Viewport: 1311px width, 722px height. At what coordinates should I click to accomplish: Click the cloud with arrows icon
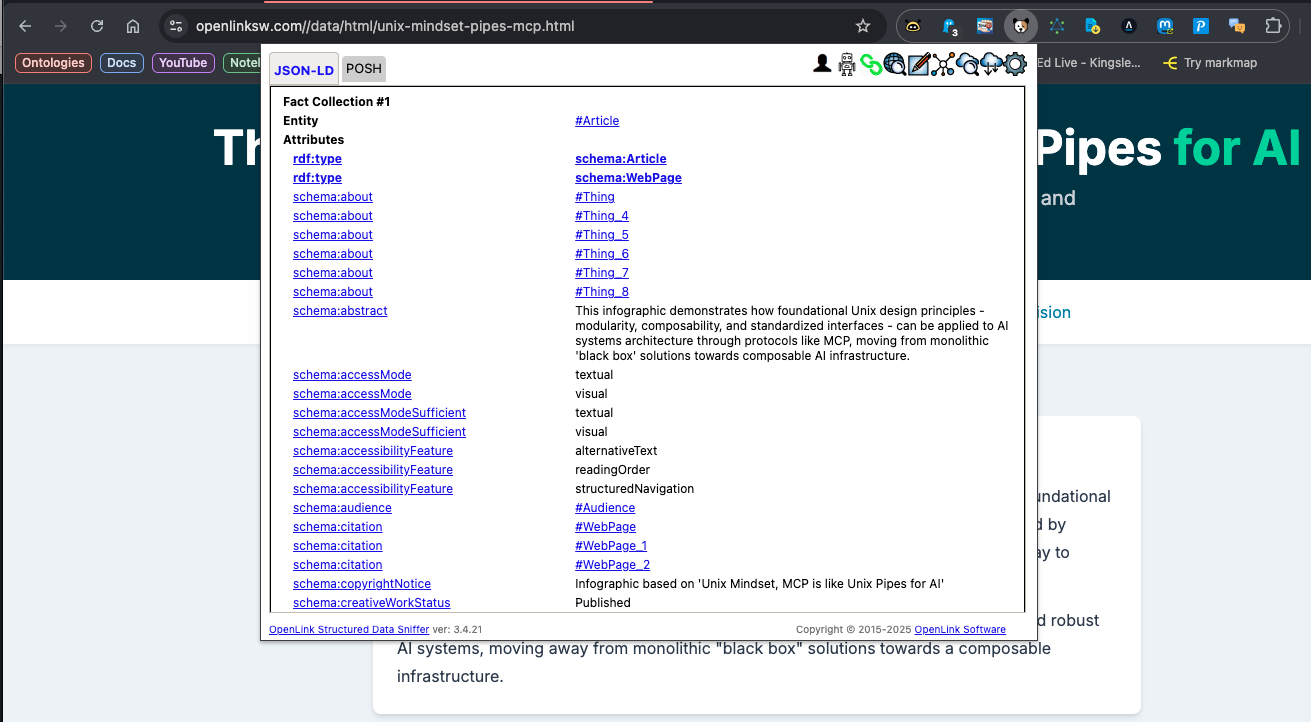[x=991, y=65]
